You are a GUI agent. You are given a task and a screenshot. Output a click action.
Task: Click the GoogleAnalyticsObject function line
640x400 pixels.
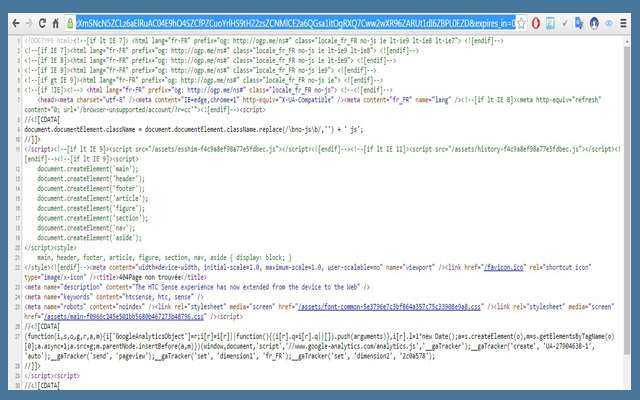[x=319, y=336]
